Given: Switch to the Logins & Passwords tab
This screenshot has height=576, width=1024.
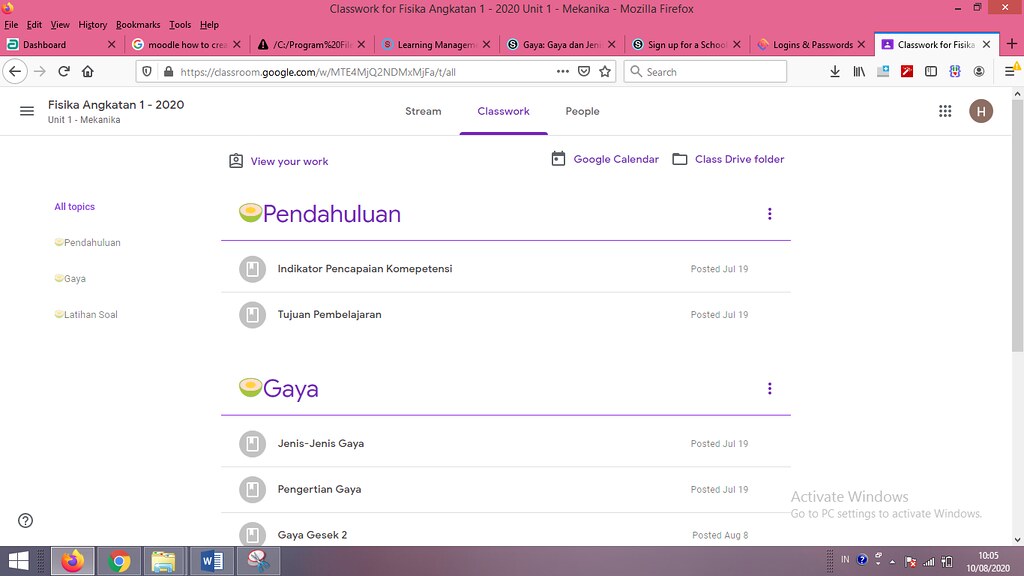Looking at the screenshot, I should [x=811, y=44].
